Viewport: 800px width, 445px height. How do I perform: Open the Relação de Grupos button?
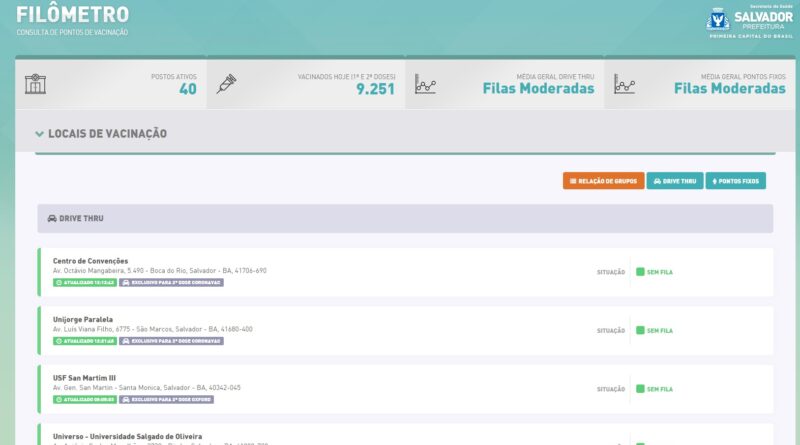(603, 181)
